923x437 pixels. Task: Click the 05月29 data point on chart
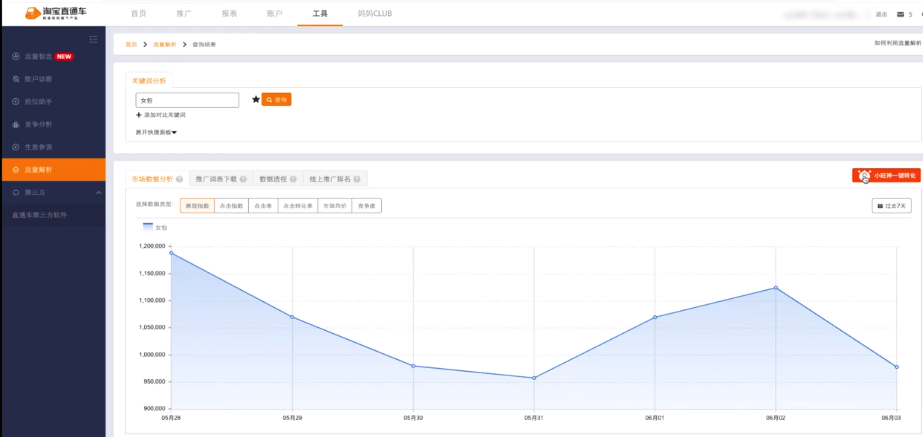click(x=292, y=317)
